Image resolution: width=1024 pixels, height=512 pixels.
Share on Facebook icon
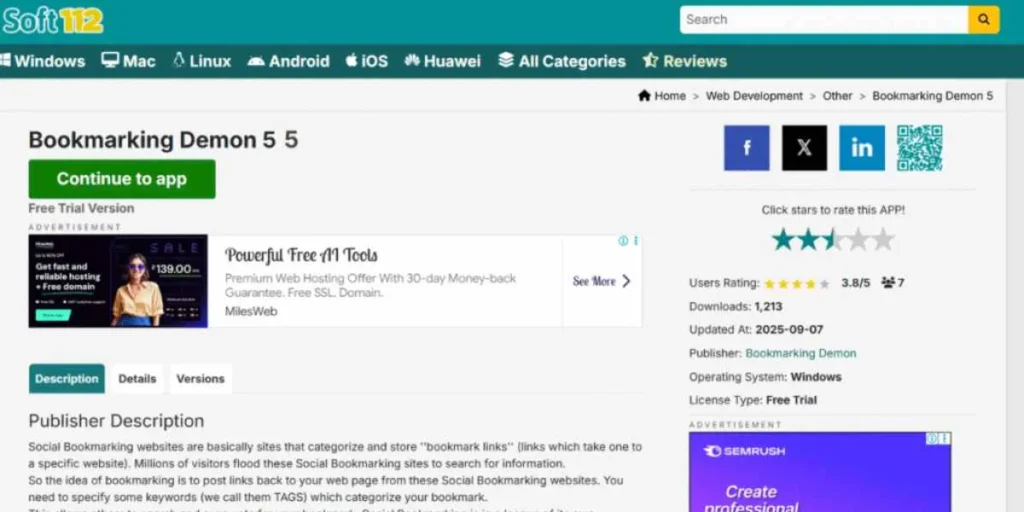(x=746, y=148)
